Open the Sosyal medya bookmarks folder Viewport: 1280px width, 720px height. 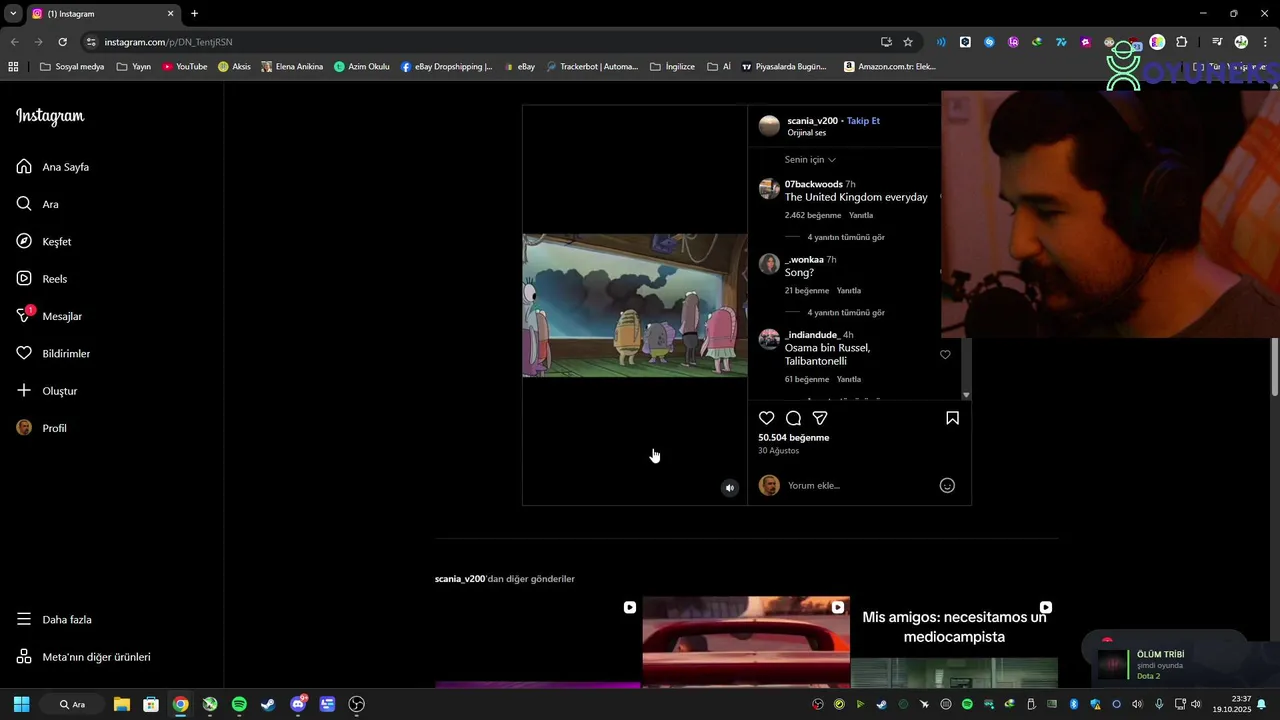tap(71, 67)
